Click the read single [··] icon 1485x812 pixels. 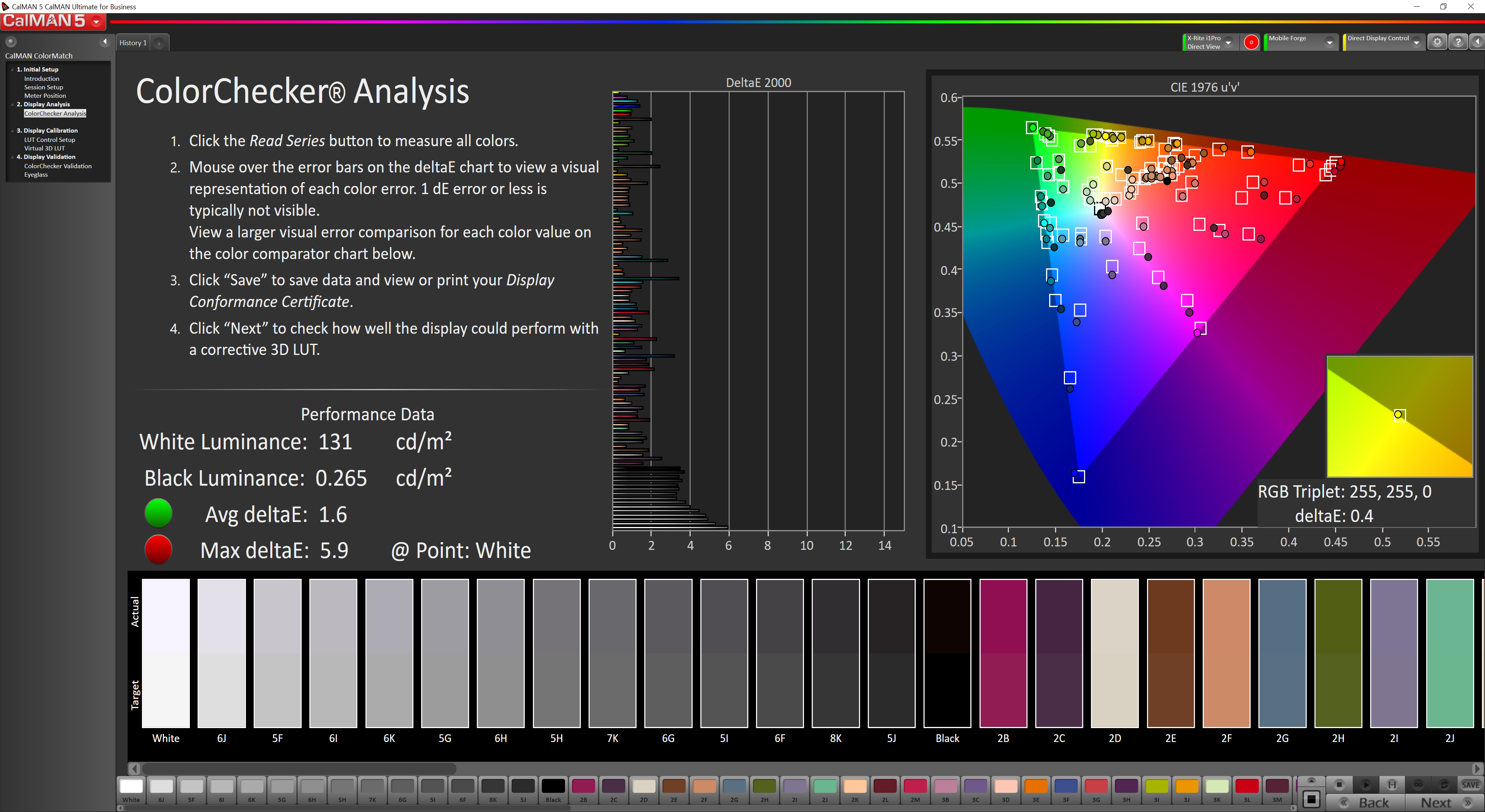click(x=1392, y=784)
